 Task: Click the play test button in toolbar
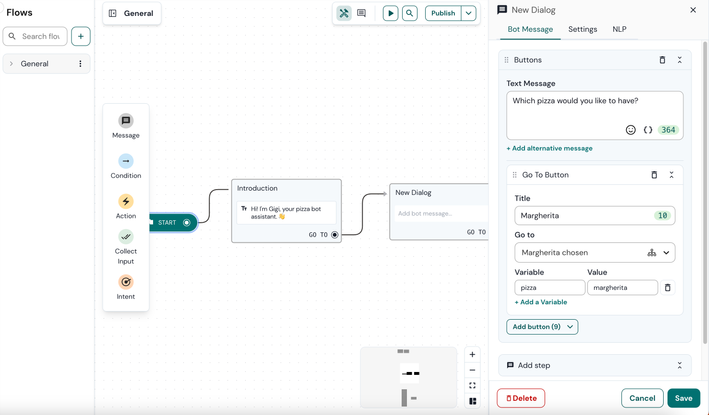(390, 14)
